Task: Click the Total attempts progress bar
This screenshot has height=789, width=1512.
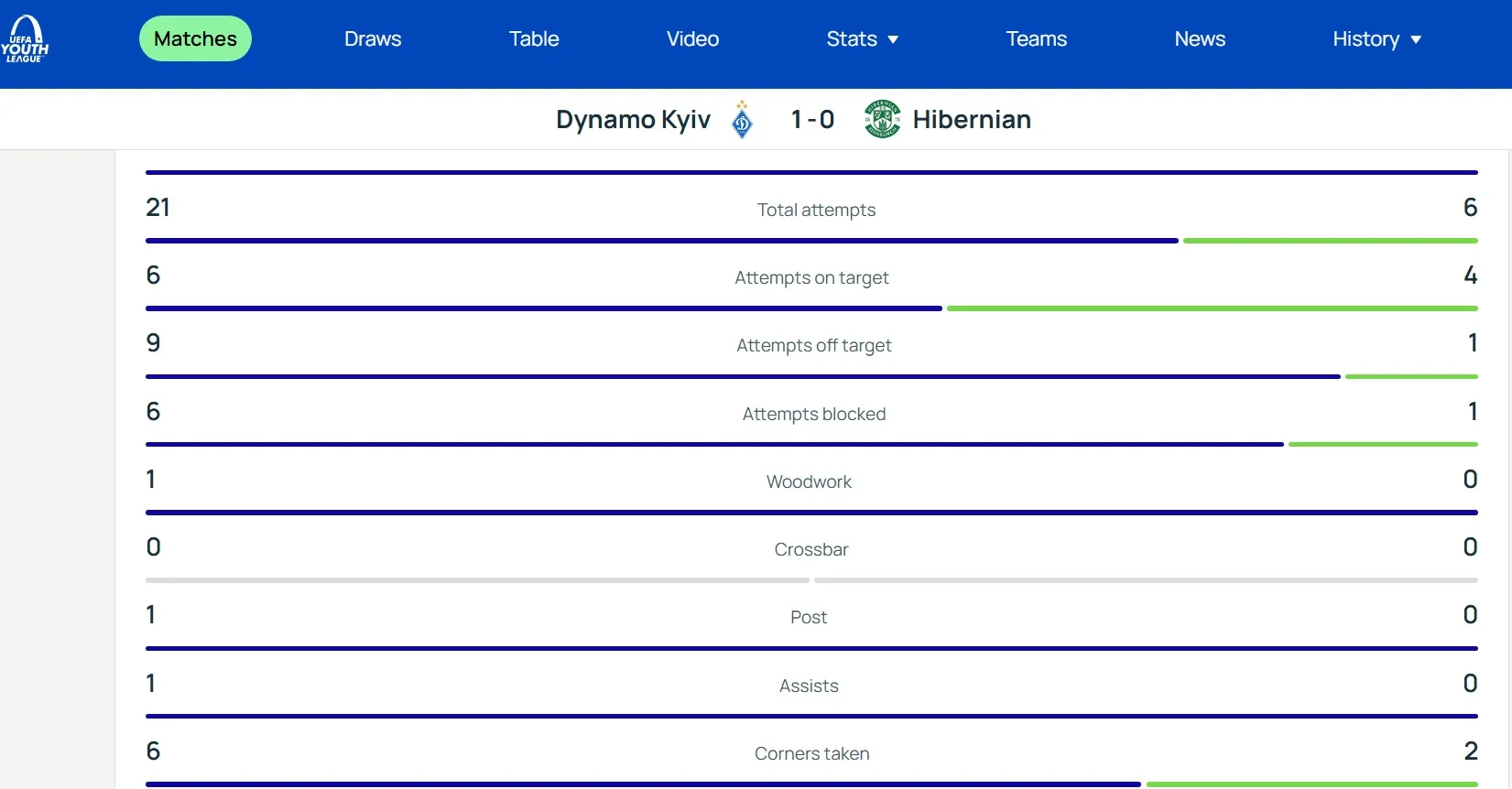Action: click(x=661, y=241)
